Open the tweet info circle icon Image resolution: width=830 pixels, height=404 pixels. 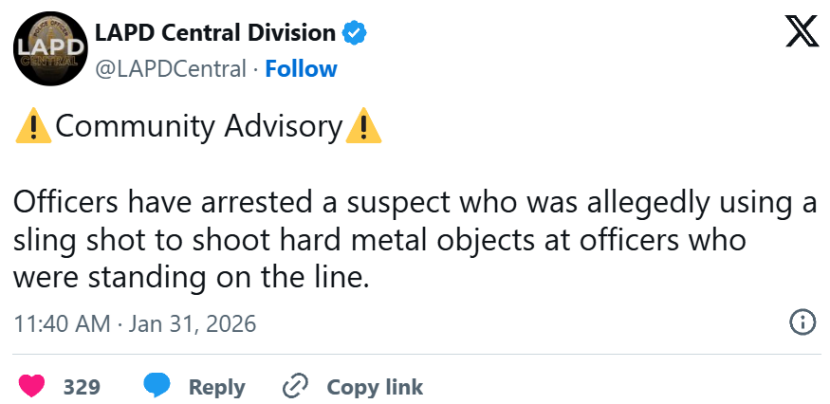coord(801,323)
